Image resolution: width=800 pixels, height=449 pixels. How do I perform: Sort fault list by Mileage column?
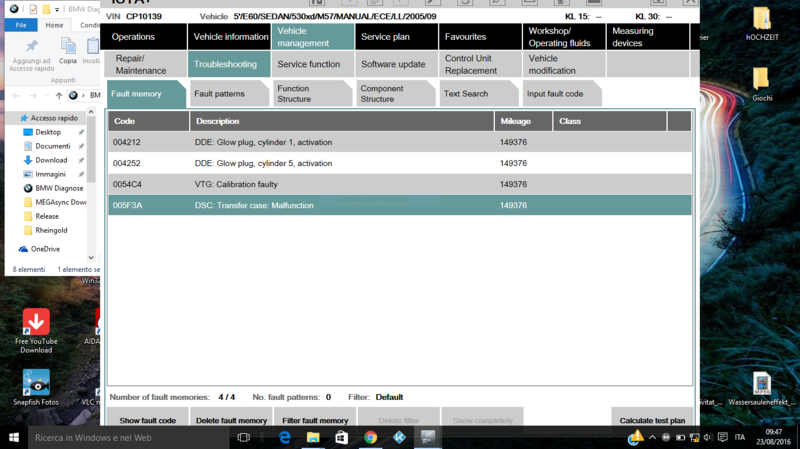coord(523,121)
